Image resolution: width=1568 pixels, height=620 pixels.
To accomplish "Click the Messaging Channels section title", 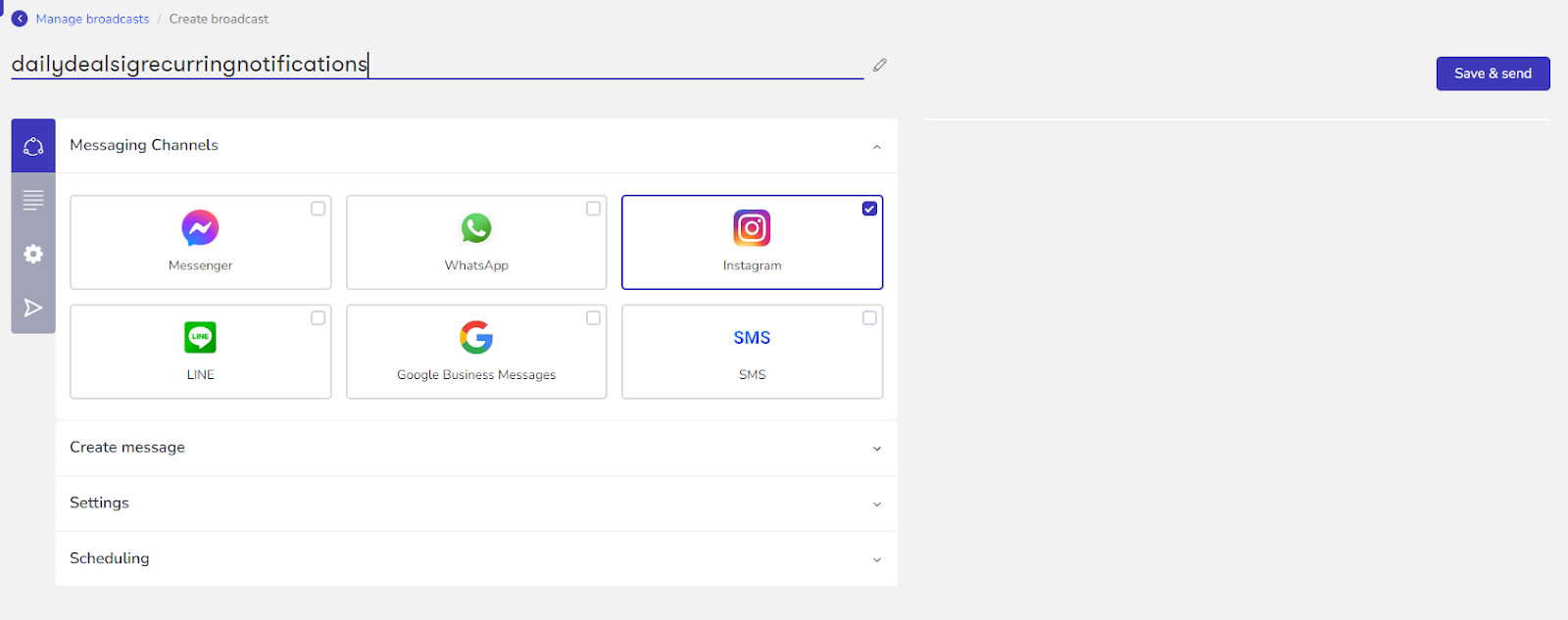I will 144,145.
